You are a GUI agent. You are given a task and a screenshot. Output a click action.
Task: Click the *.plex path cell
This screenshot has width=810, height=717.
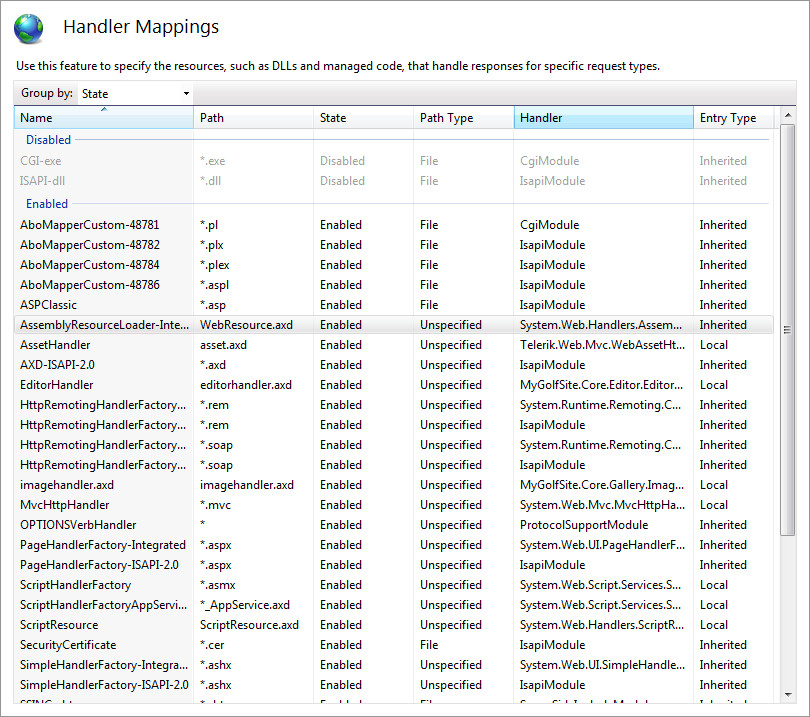click(x=215, y=264)
